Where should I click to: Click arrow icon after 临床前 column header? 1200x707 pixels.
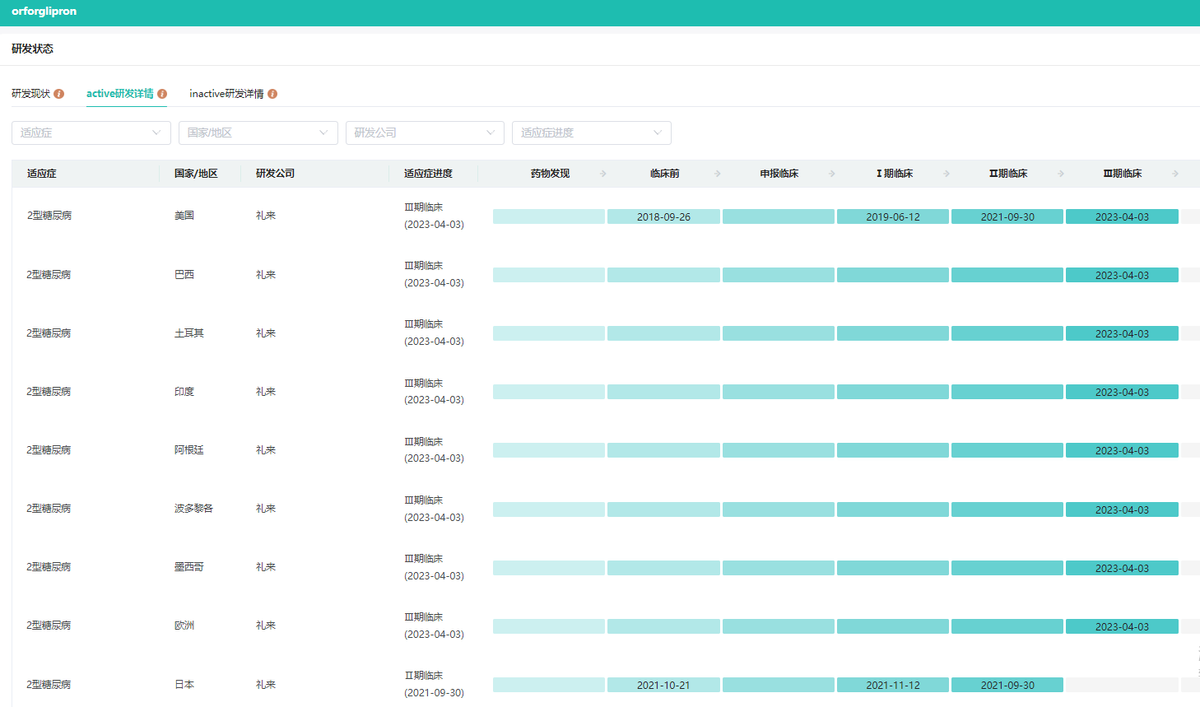[718, 174]
